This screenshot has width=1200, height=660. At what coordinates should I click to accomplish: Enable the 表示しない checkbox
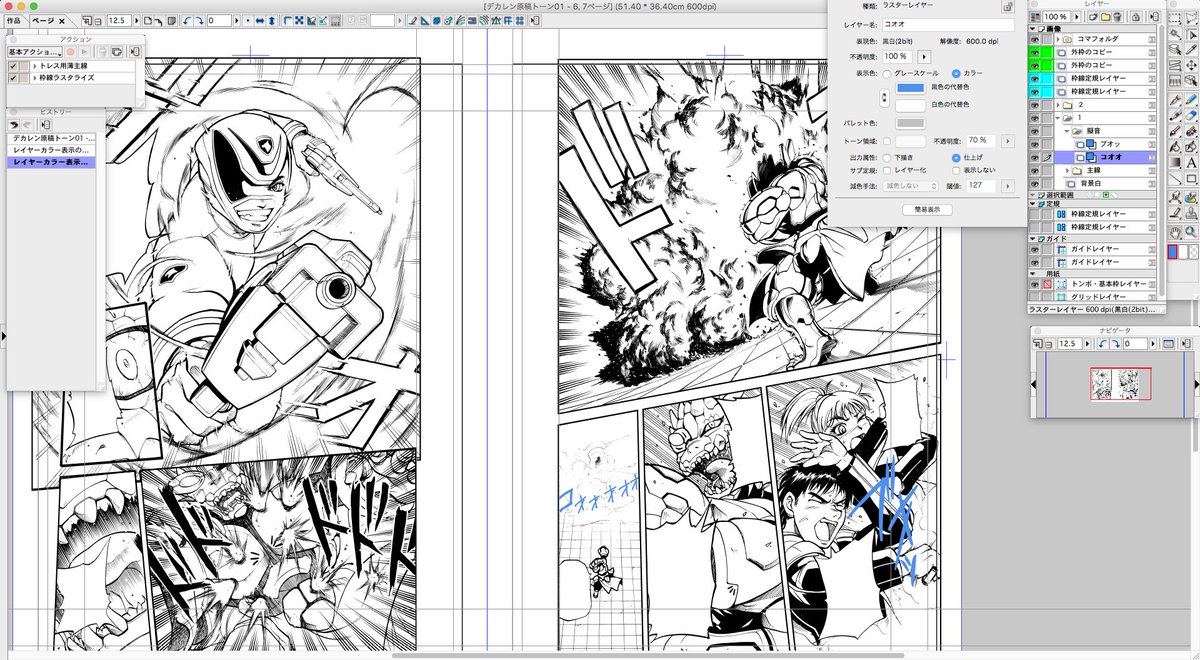point(956,171)
